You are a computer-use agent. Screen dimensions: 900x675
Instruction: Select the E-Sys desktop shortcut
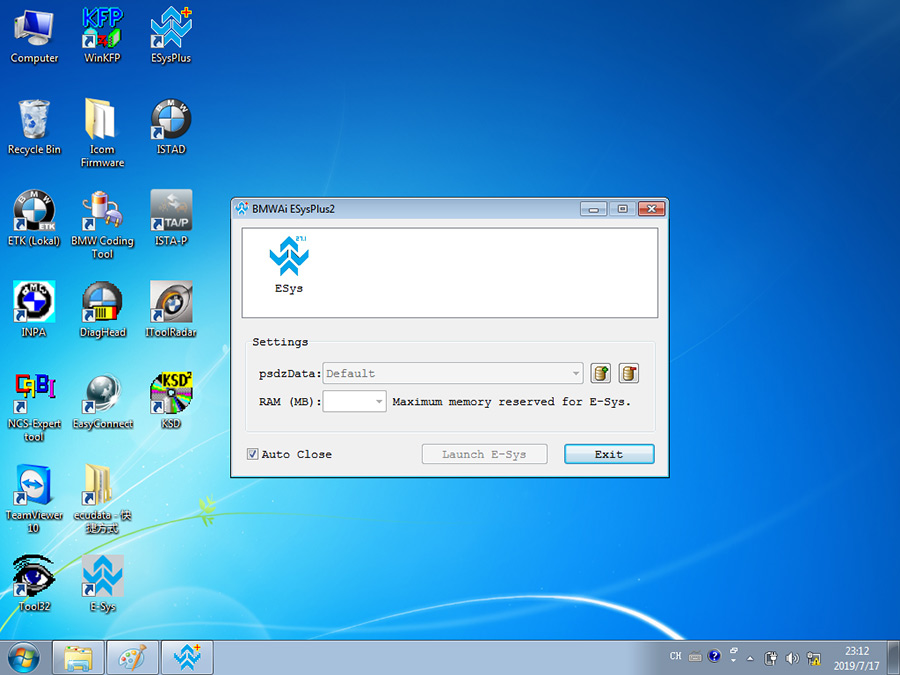click(102, 583)
